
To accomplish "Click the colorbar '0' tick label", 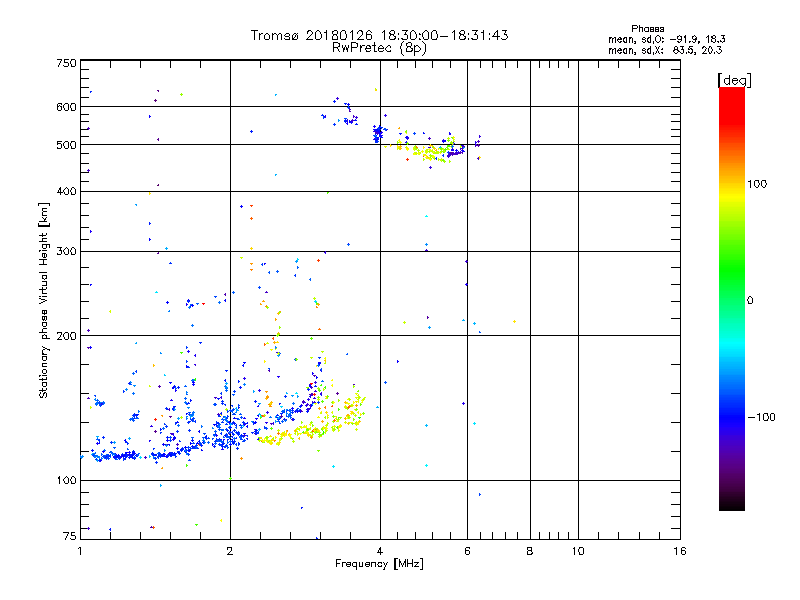I will pos(750,301).
